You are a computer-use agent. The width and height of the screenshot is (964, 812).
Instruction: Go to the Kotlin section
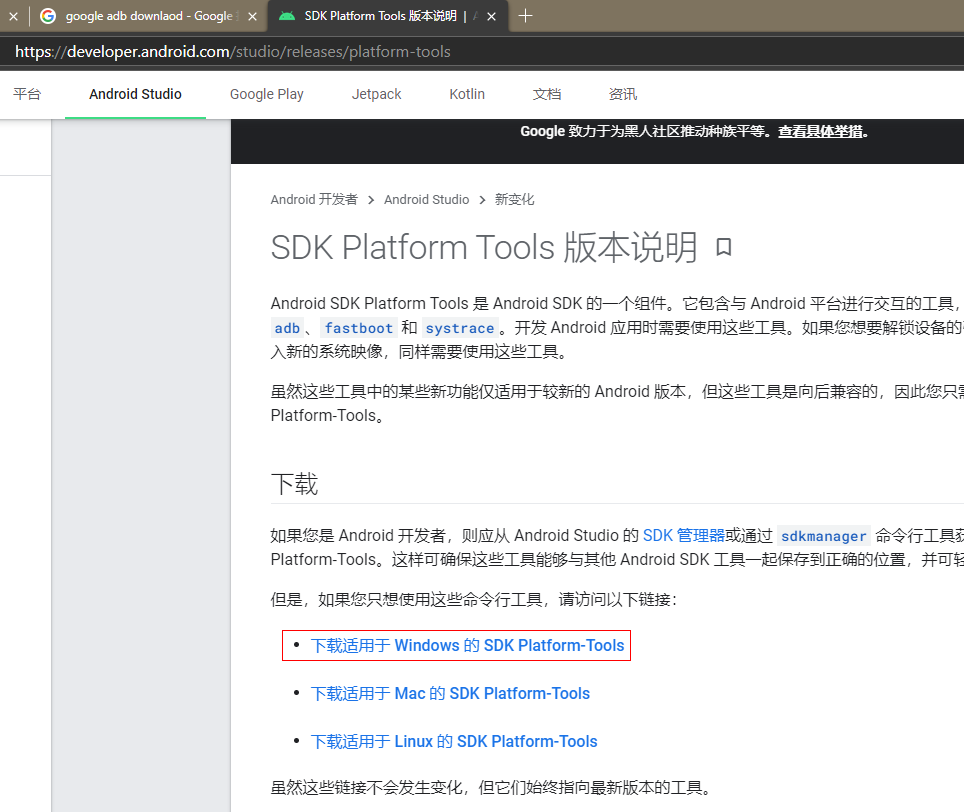pos(467,94)
